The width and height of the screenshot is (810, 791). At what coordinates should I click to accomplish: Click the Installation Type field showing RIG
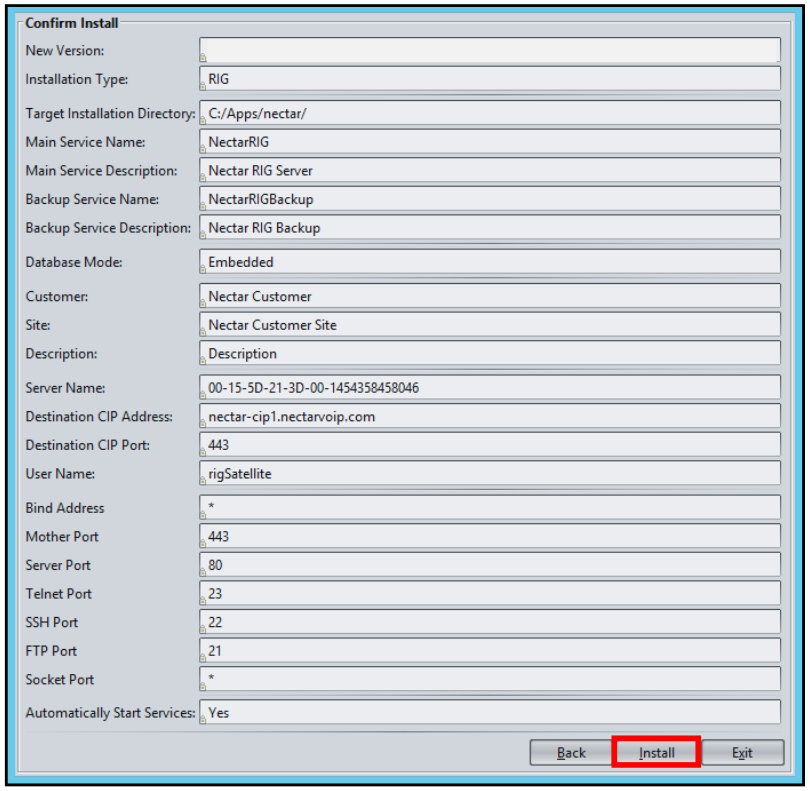click(x=490, y=79)
